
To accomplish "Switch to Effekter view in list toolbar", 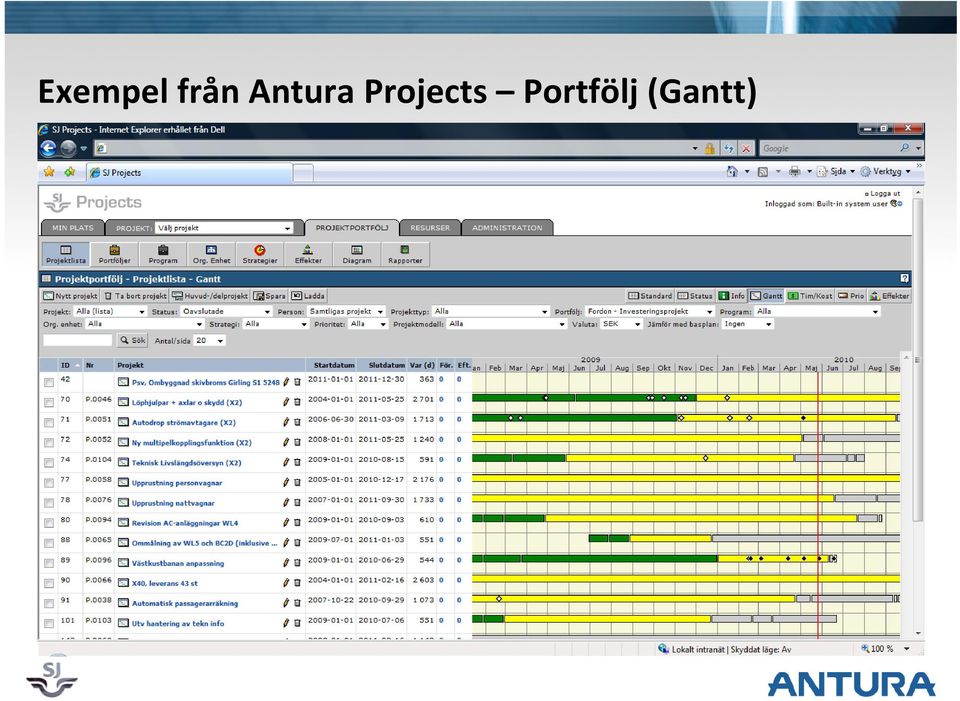I will 890,296.
